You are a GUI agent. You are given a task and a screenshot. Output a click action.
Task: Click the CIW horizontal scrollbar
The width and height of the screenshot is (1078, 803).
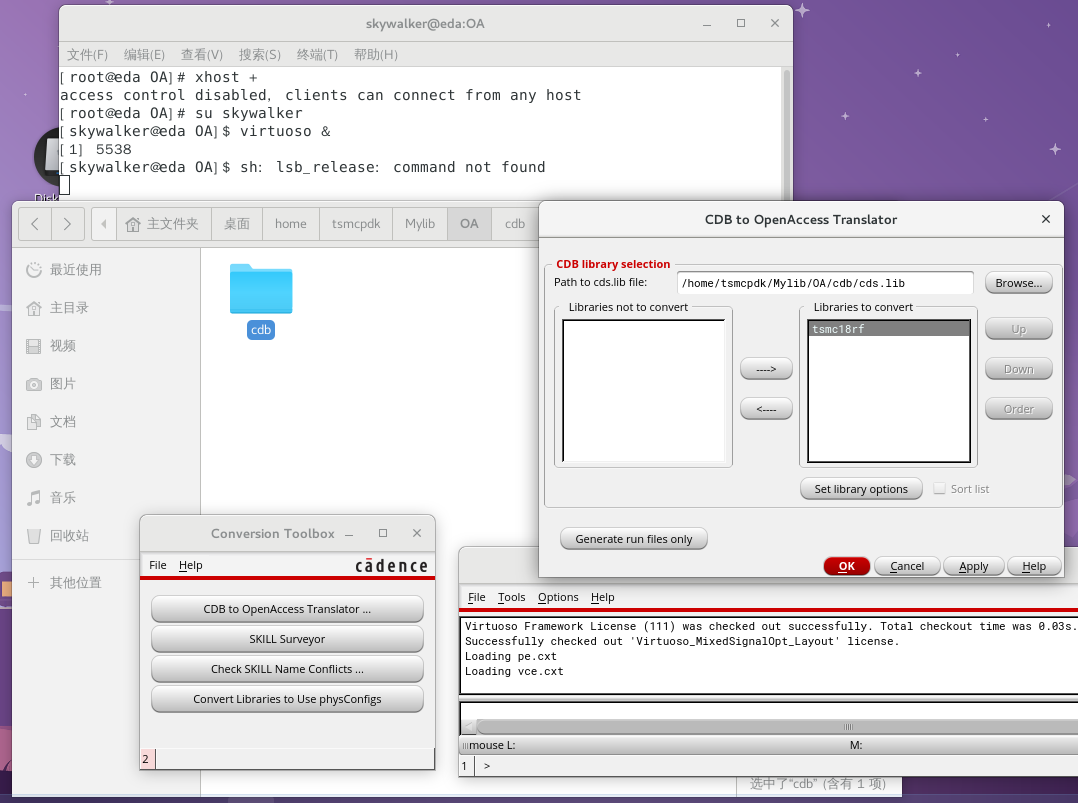(x=777, y=726)
